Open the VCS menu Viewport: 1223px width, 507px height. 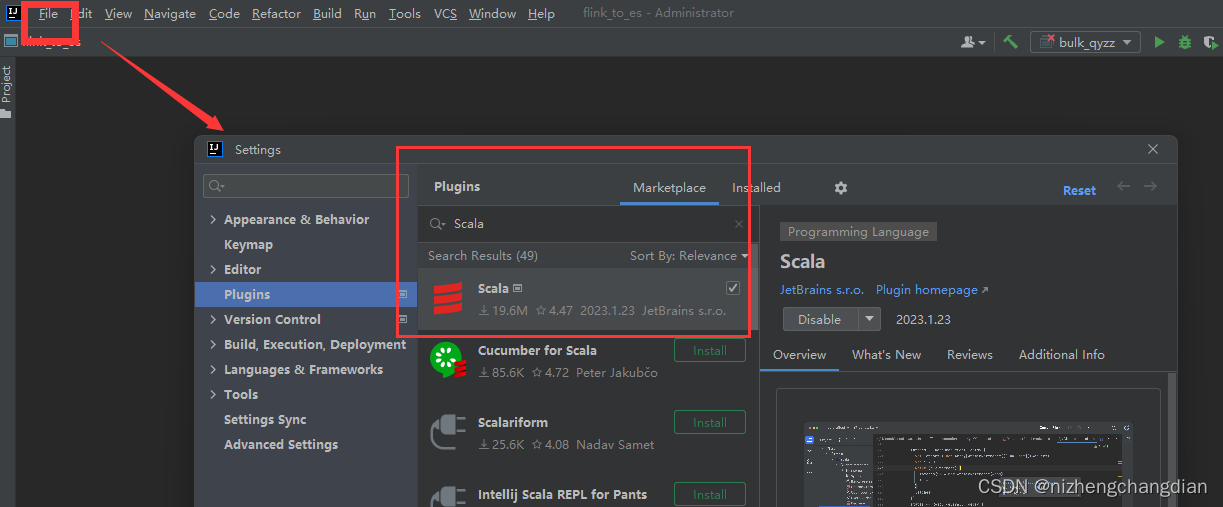446,13
